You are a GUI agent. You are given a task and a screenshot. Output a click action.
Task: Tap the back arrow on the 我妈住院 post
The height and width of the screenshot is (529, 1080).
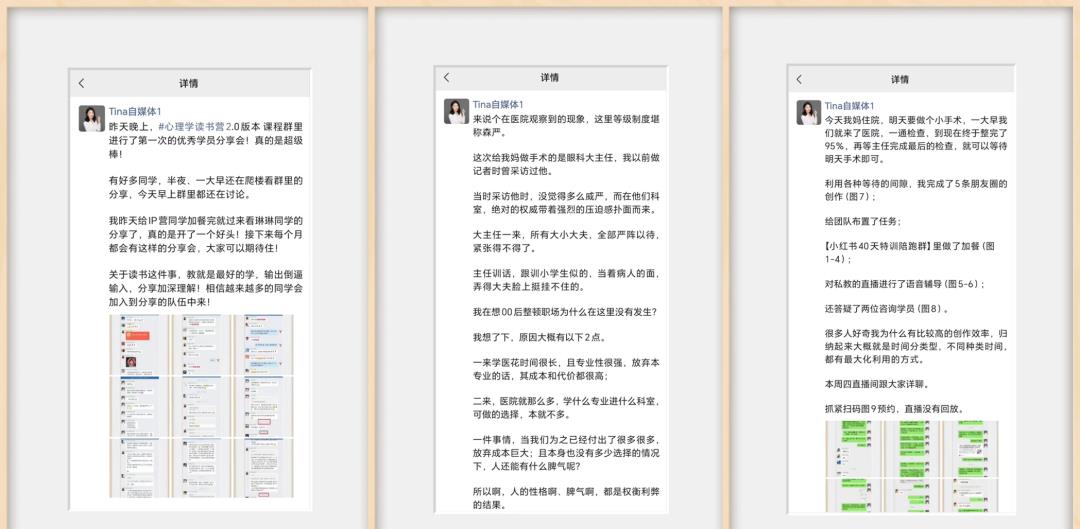(799, 79)
